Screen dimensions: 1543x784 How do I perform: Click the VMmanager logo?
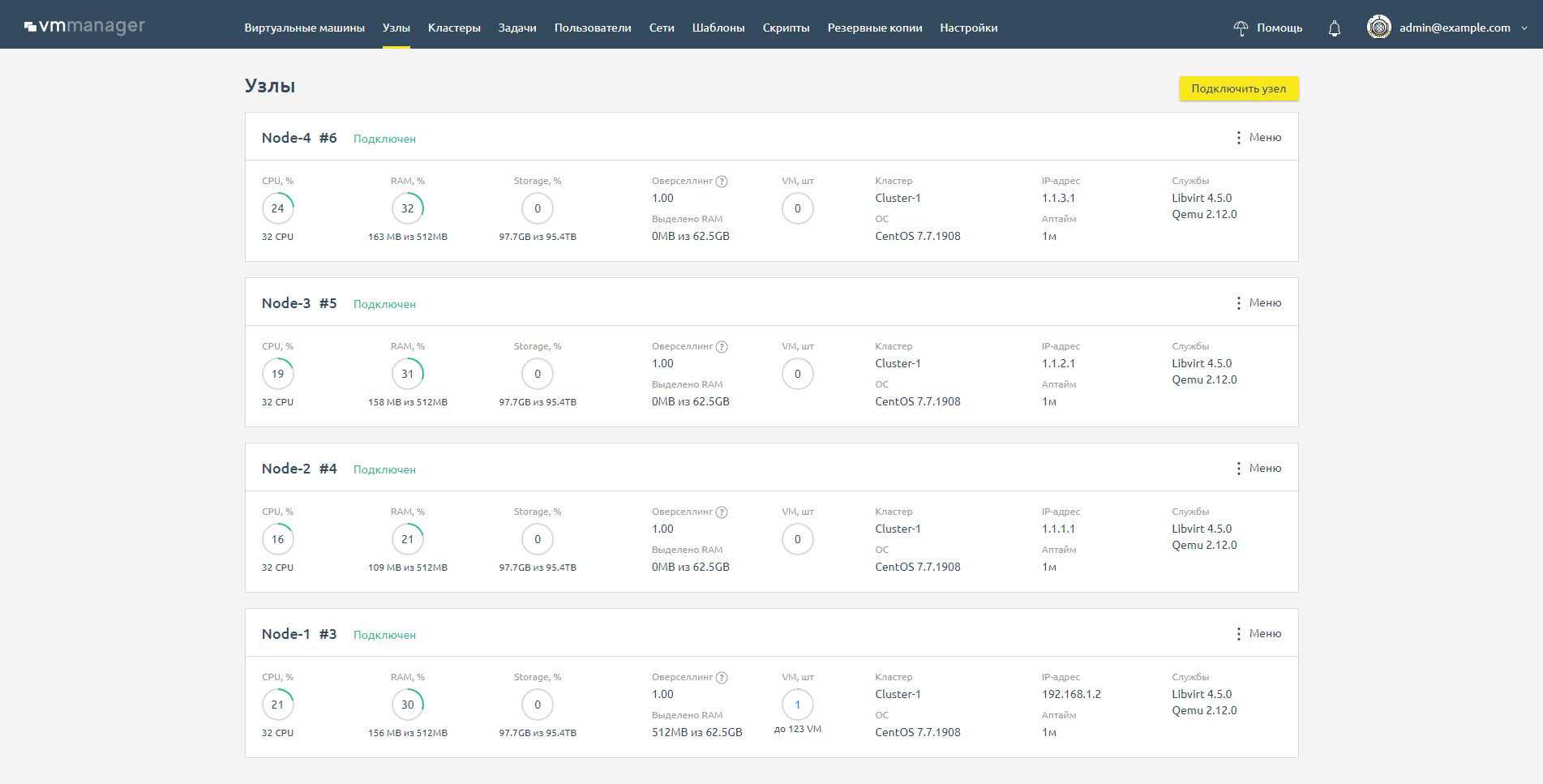(x=84, y=27)
